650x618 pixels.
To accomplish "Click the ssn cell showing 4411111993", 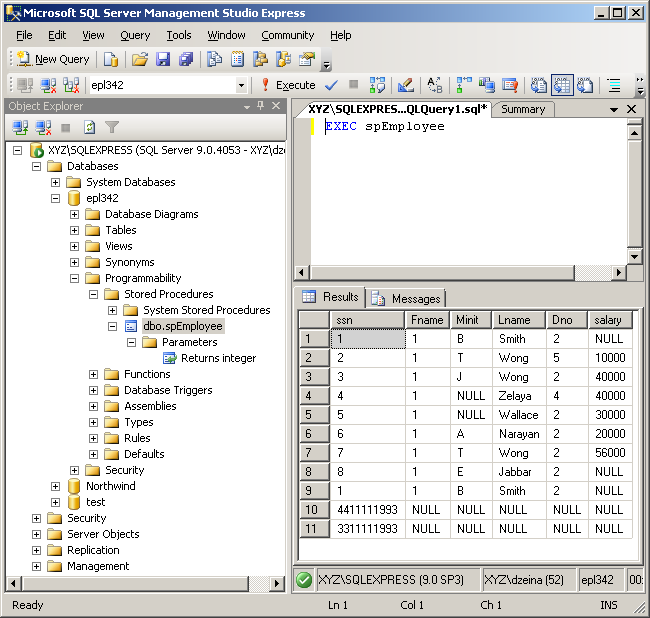I will coord(368,510).
